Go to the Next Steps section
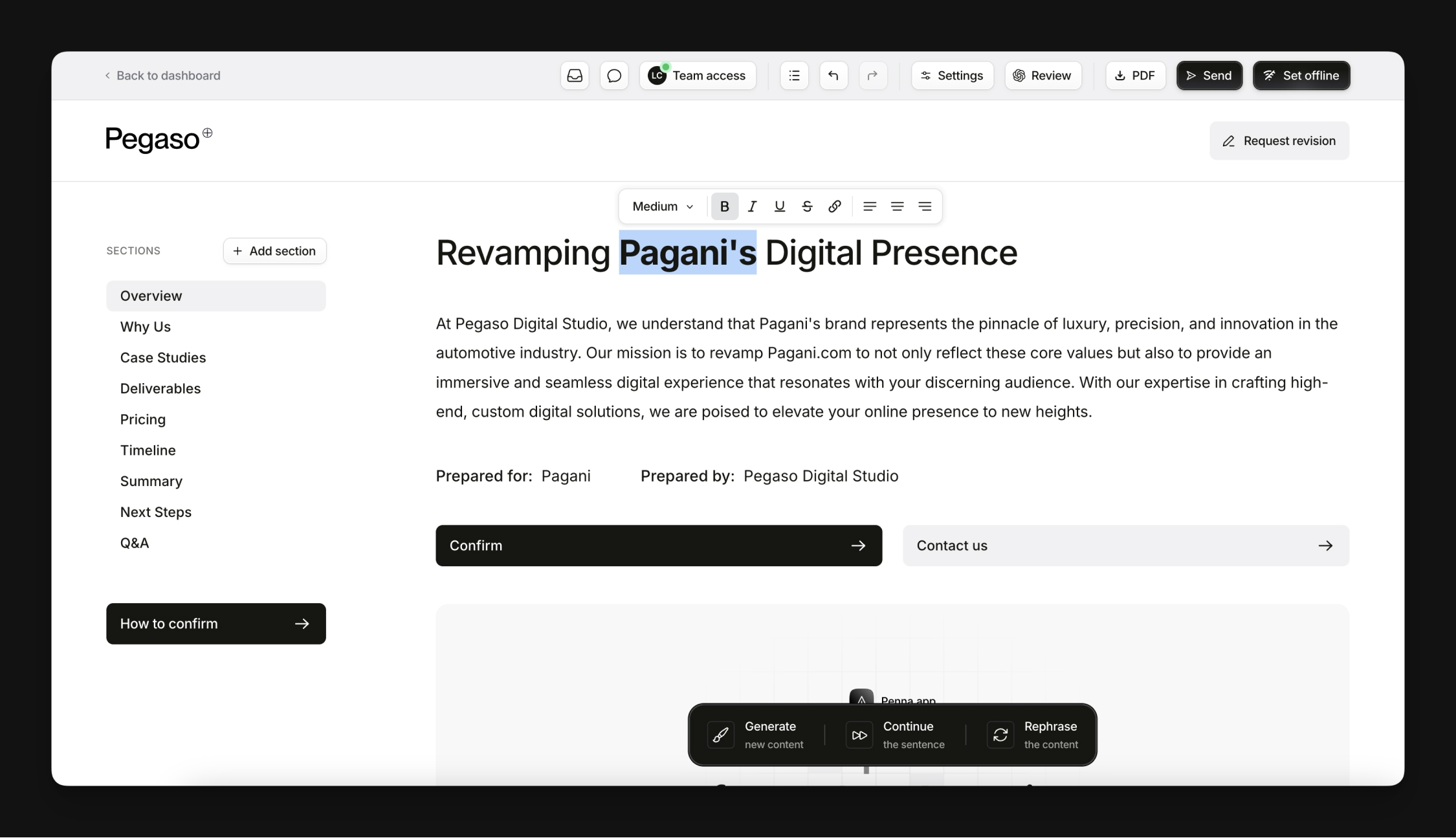The height and width of the screenshot is (838, 1456). coord(156,513)
